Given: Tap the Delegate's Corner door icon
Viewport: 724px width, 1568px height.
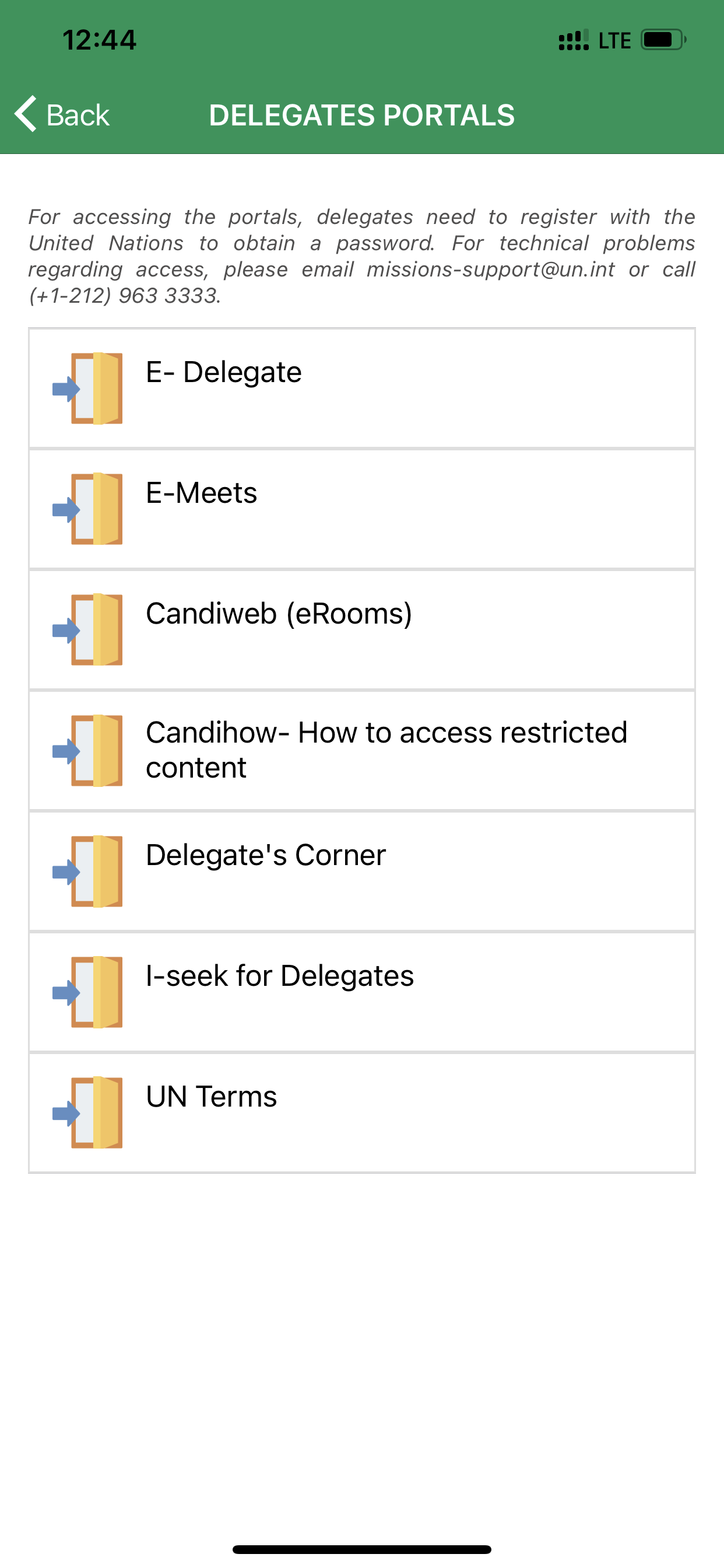Looking at the screenshot, I should point(89,871).
